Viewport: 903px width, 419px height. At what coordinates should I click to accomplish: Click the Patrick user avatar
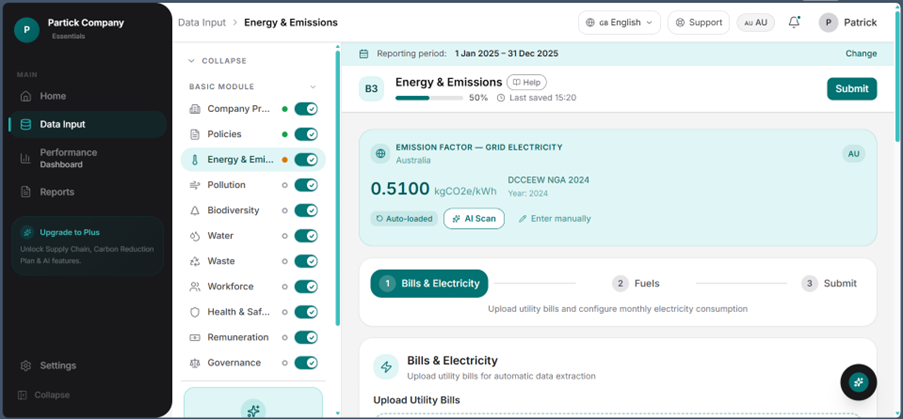click(x=828, y=22)
